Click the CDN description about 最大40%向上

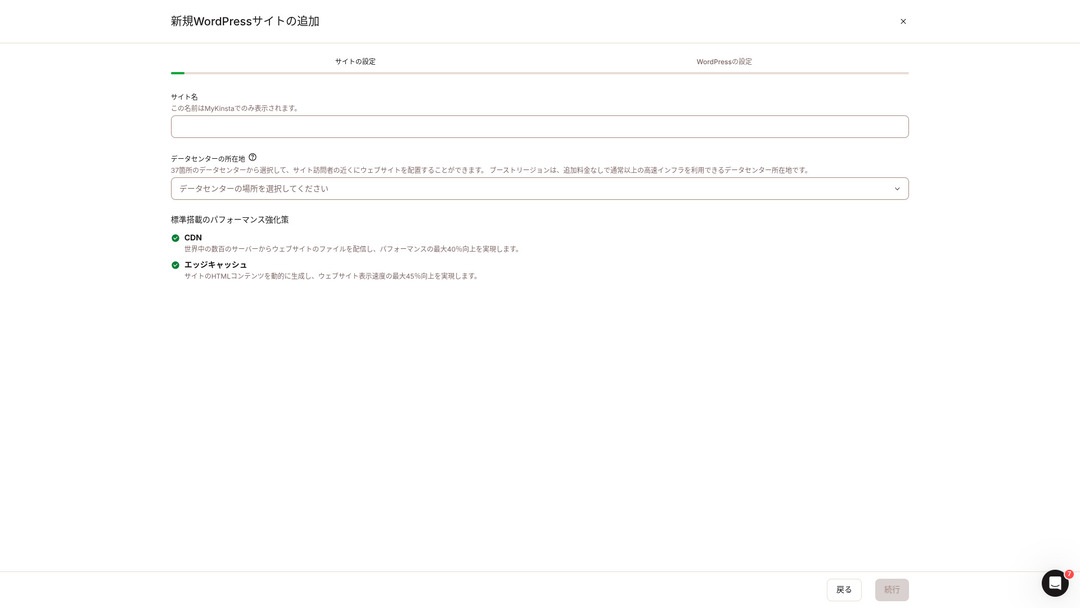[x=353, y=249]
